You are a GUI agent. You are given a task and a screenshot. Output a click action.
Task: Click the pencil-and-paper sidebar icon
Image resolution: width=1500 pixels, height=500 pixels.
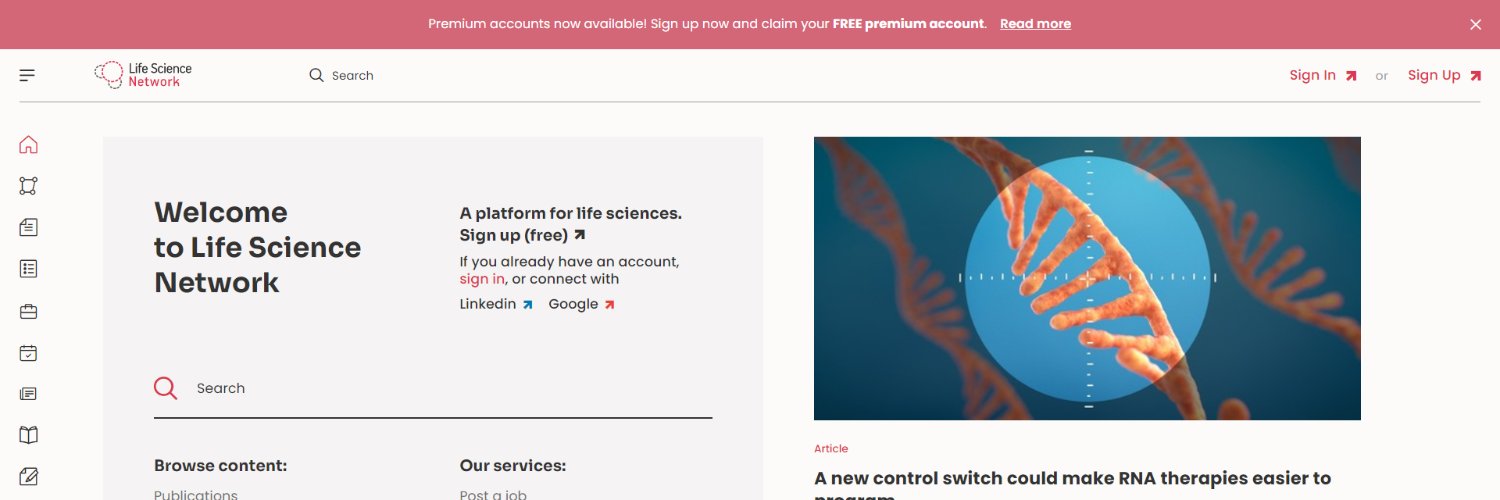point(28,476)
